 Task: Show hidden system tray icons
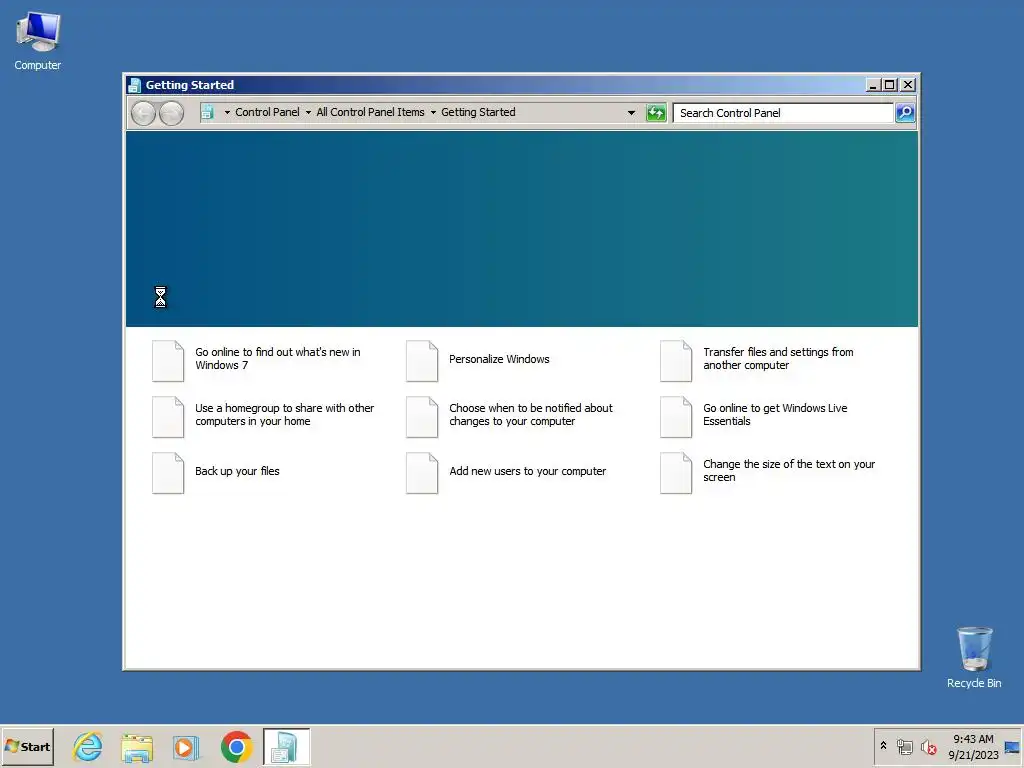click(x=883, y=745)
